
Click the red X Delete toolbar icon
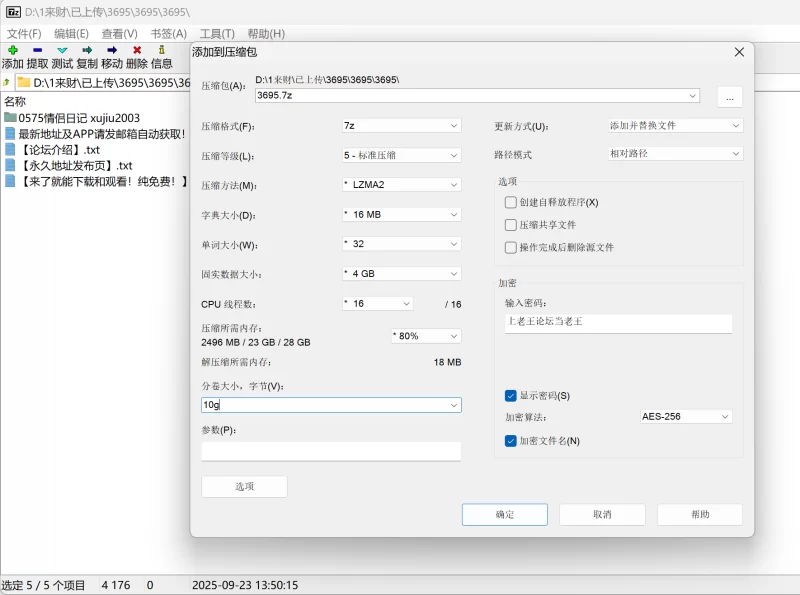point(137,49)
